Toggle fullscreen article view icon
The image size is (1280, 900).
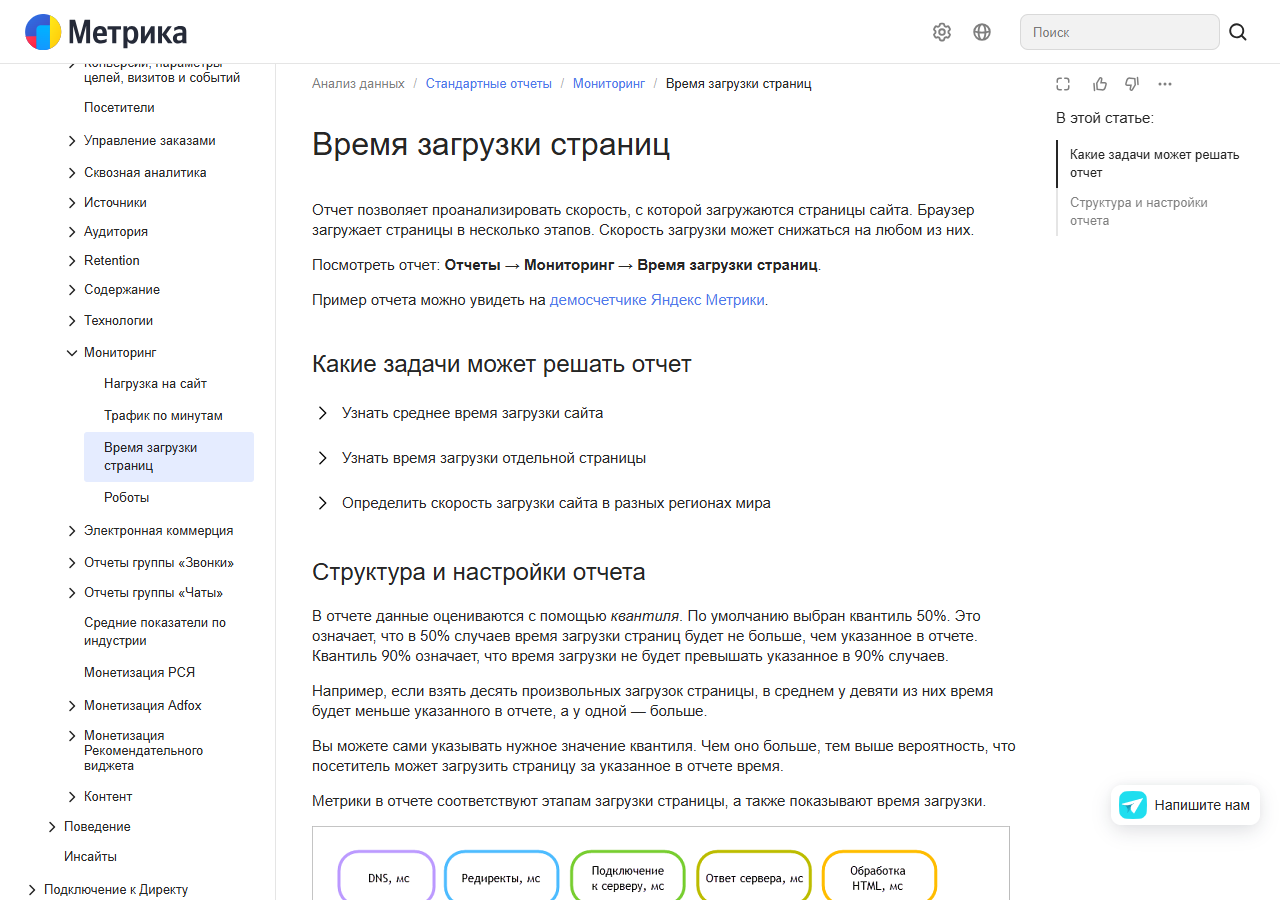coord(1063,84)
